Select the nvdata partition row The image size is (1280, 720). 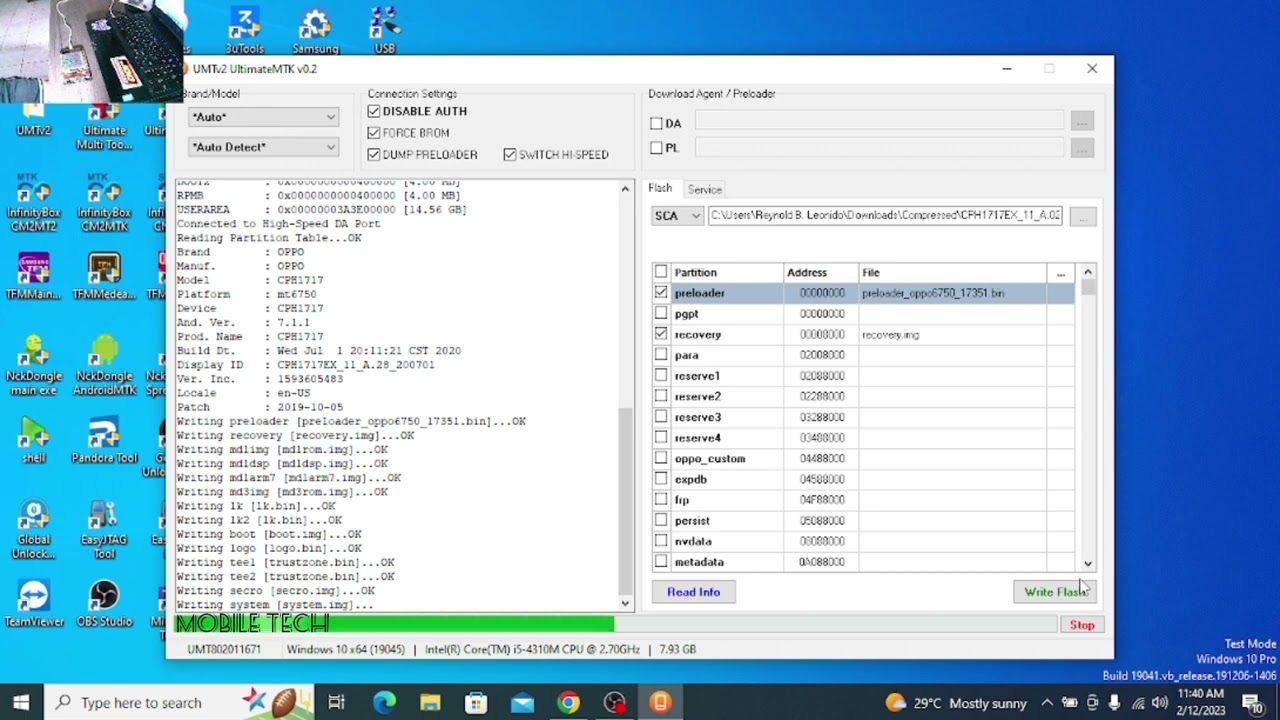[864, 541]
